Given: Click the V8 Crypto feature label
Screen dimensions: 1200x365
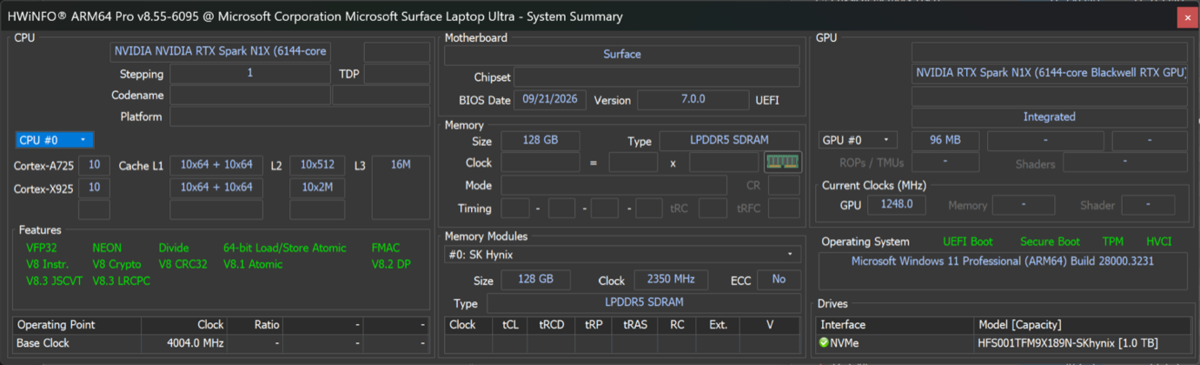Looking at the screenshot, I should click(117, 265).
